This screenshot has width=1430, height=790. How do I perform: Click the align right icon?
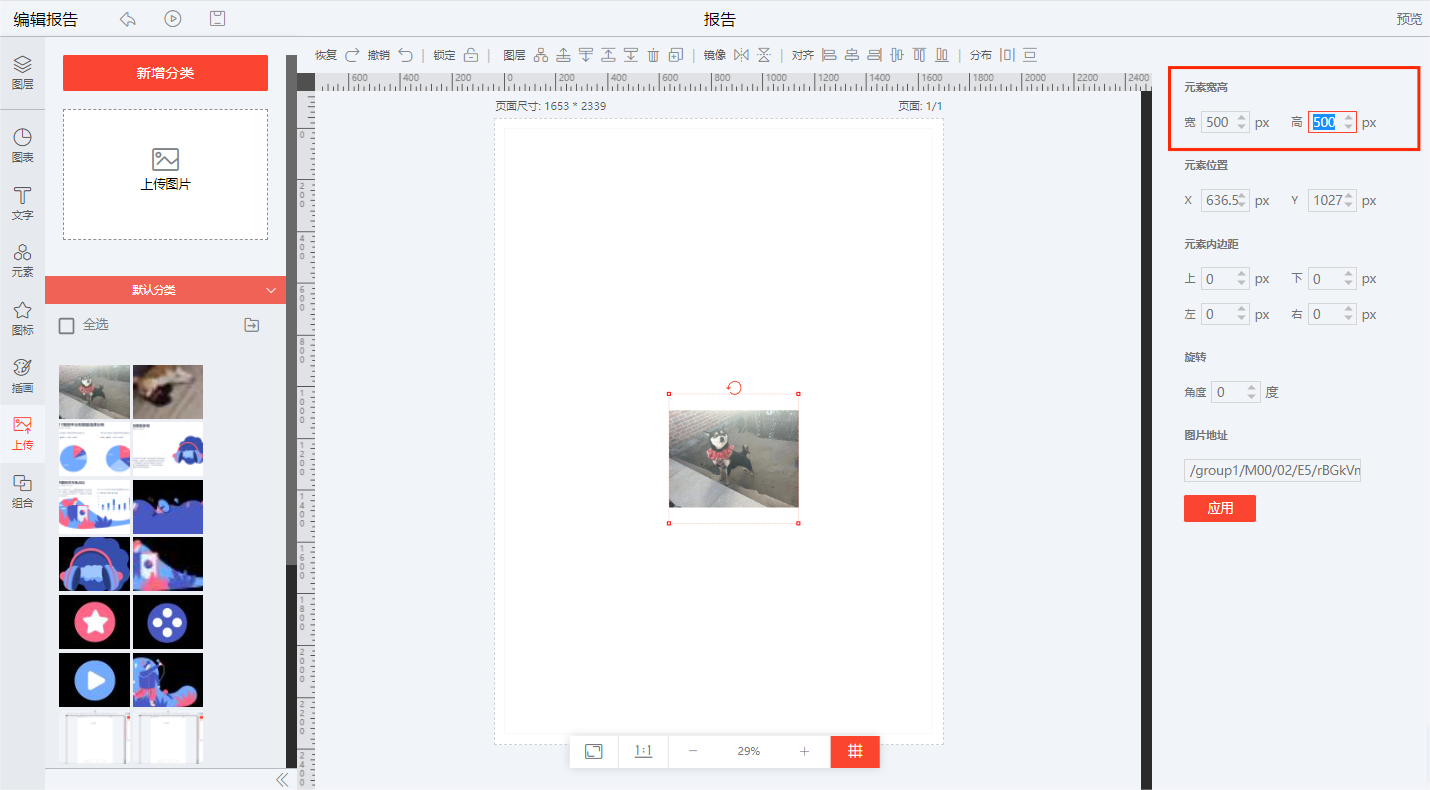click(874, 55)
